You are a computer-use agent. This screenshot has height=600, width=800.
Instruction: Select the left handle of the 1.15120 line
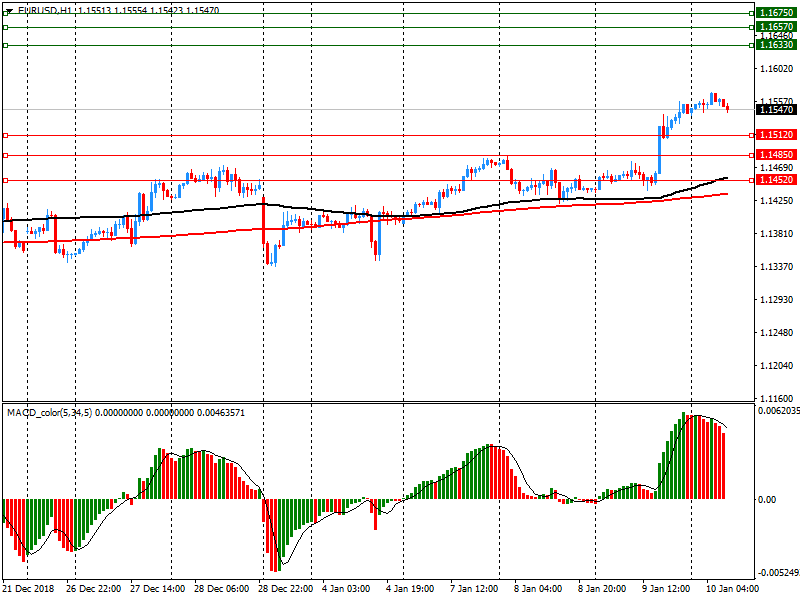pyautogui.click(x=5, y=135)
